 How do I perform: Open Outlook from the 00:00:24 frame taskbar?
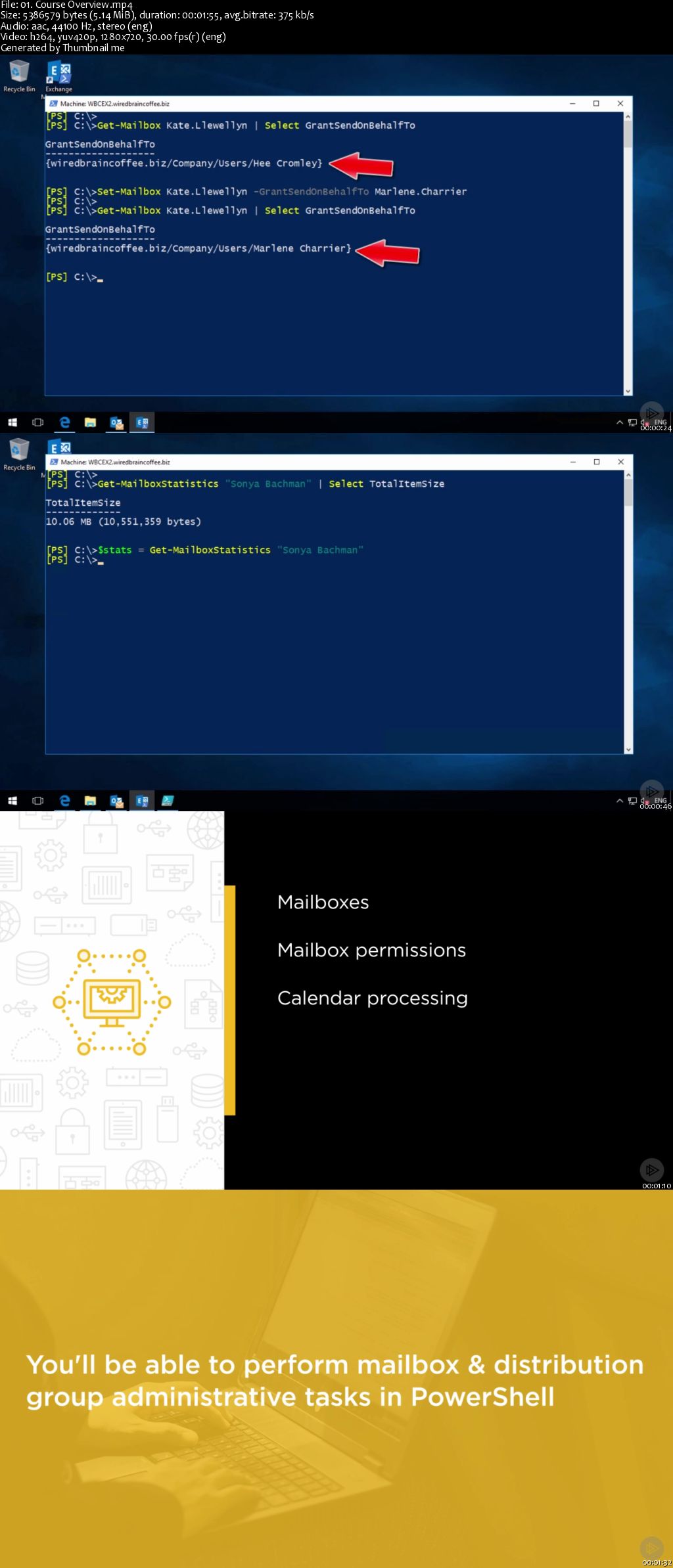point(116,422)
